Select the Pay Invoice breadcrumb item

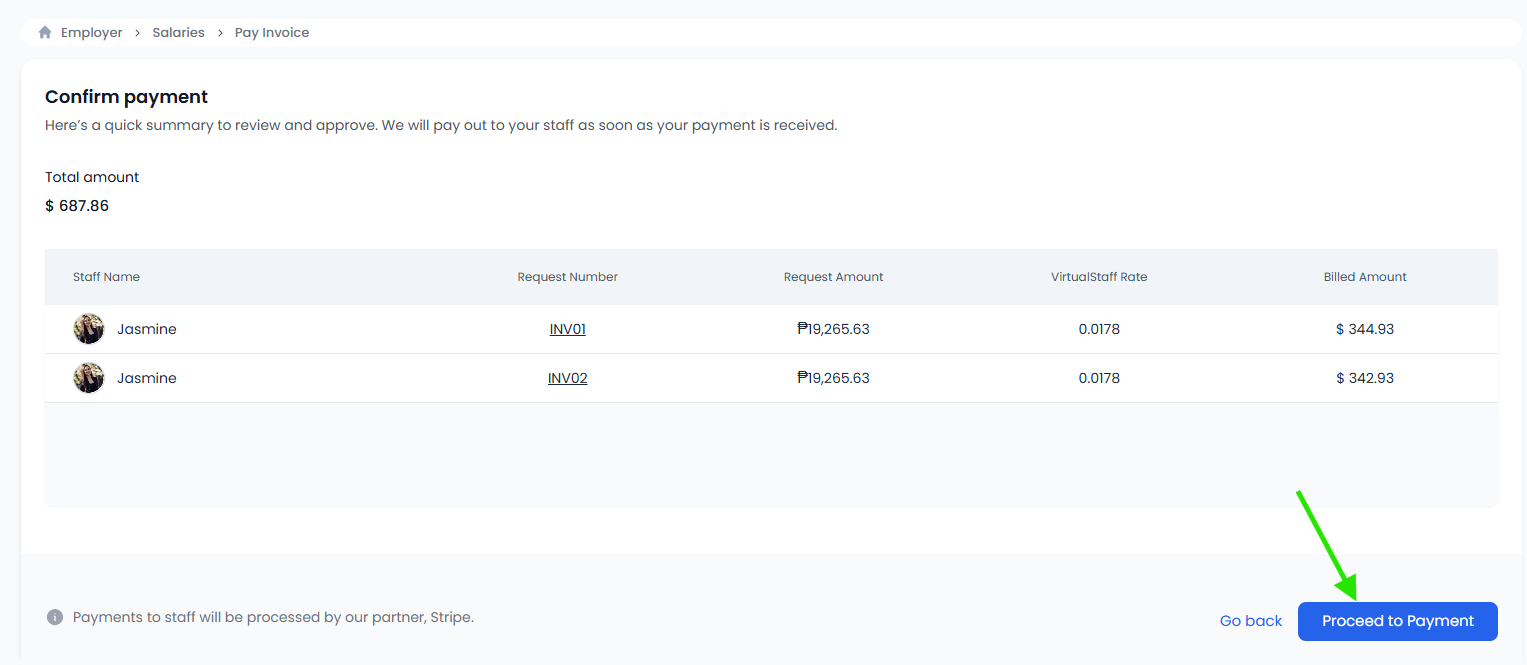(272, 33)
